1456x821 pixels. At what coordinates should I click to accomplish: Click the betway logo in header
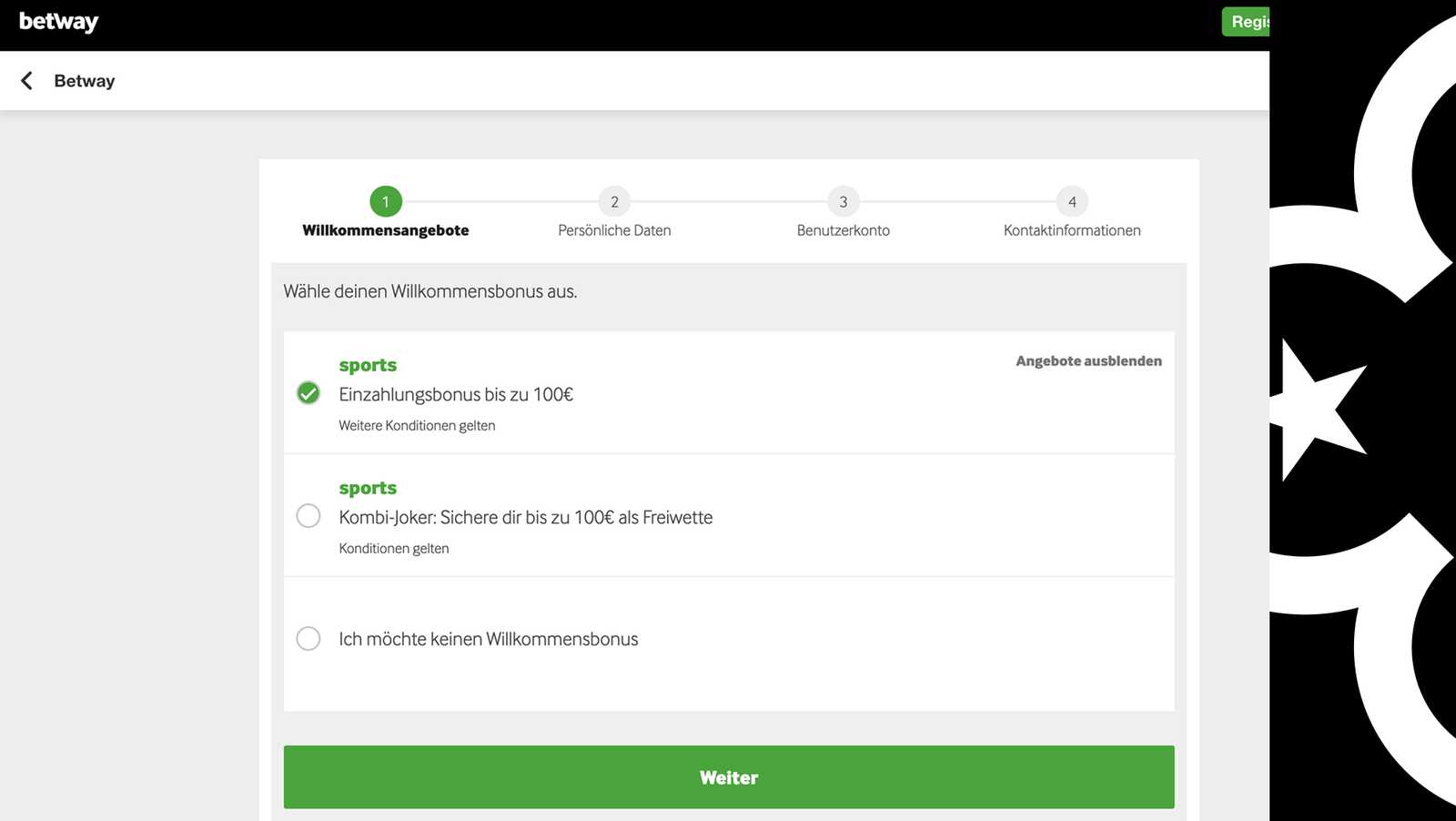(x=58, y=22)
